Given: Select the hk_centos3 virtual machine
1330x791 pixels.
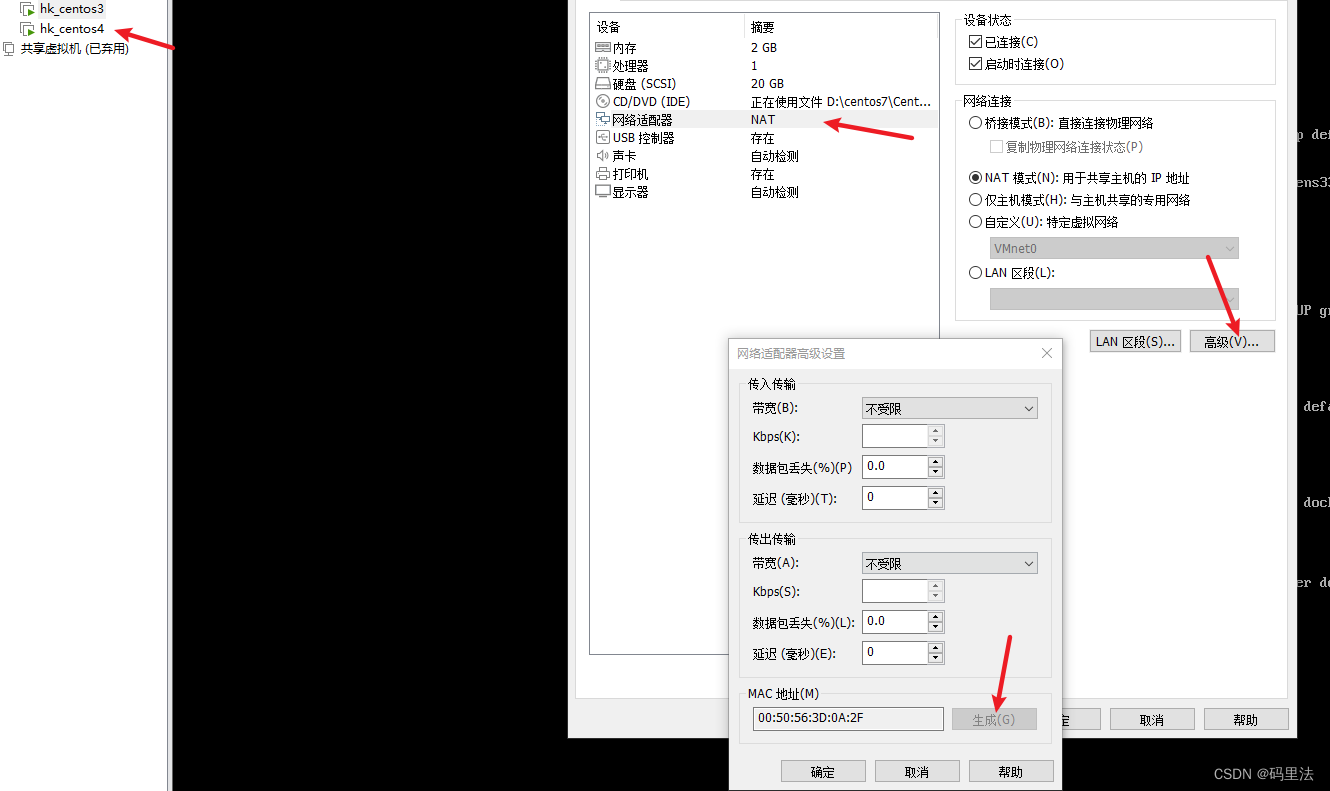Looking at the screenshot, I should tap(72, 9).
